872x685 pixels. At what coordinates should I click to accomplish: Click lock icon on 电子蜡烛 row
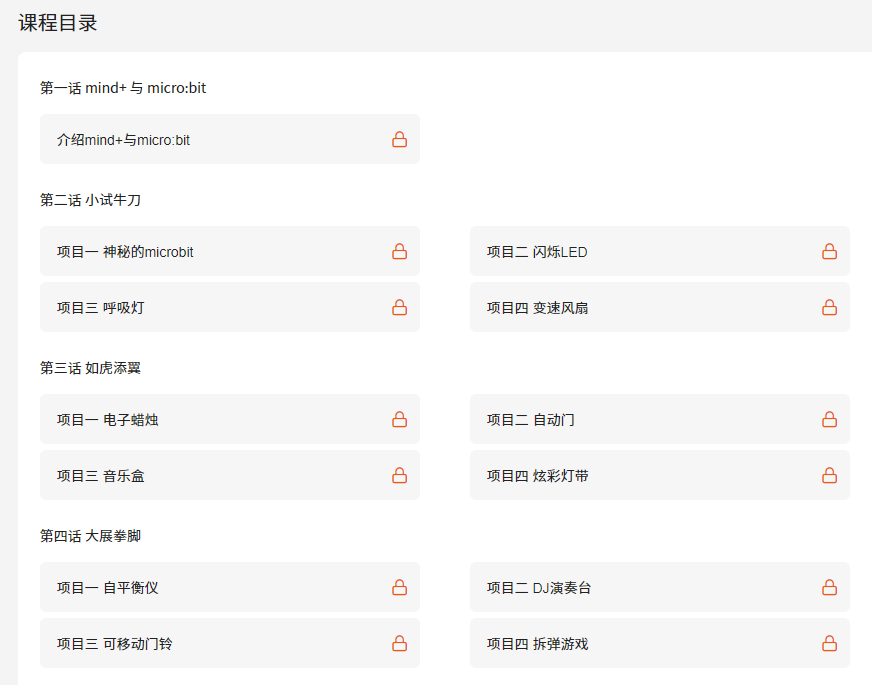399,420
